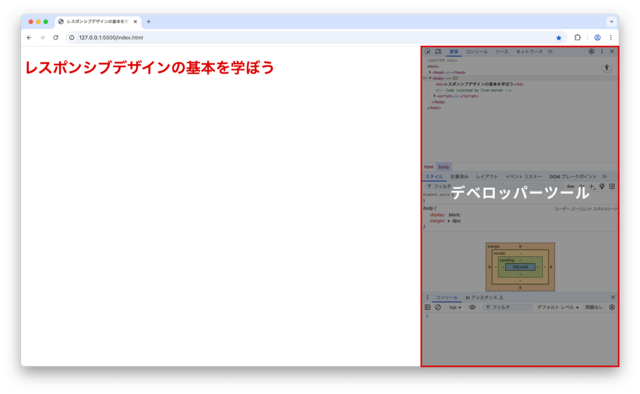Switch to the イベント リスナー tab

click(524, 177)
